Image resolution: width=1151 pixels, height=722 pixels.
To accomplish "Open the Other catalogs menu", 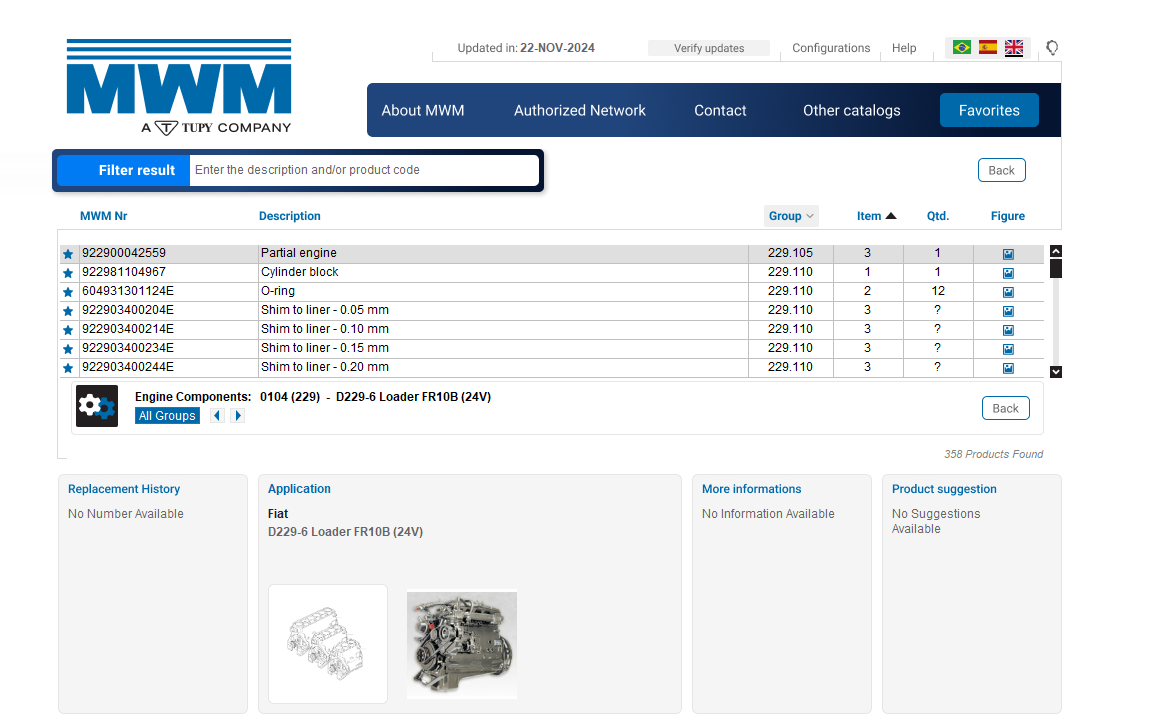I will 851,110.
